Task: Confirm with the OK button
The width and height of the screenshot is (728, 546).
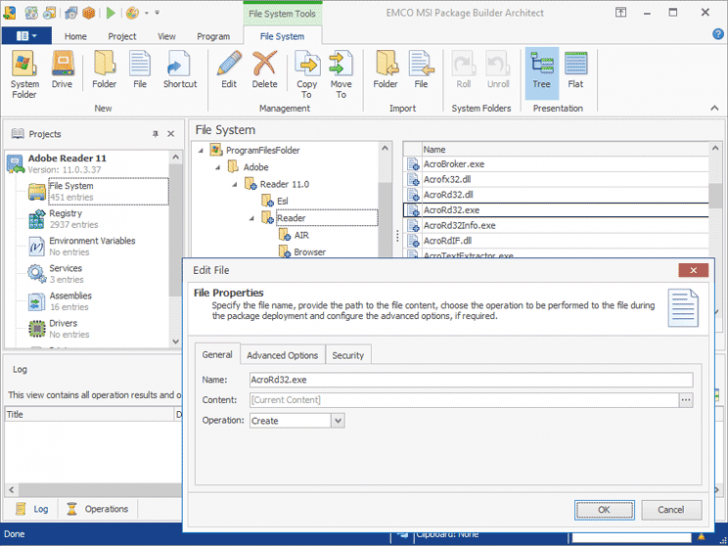Action: pyautogui.click(x=604, y=510)
